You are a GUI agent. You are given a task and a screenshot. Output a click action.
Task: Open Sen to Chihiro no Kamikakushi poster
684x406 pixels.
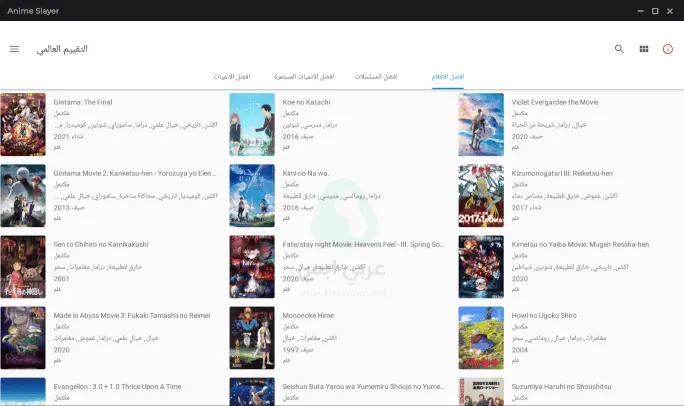click(x=23, y=266)
